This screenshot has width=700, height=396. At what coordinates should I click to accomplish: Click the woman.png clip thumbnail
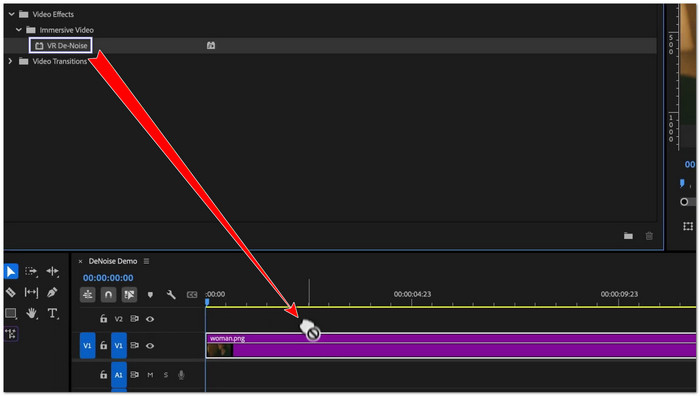(220, 350)
